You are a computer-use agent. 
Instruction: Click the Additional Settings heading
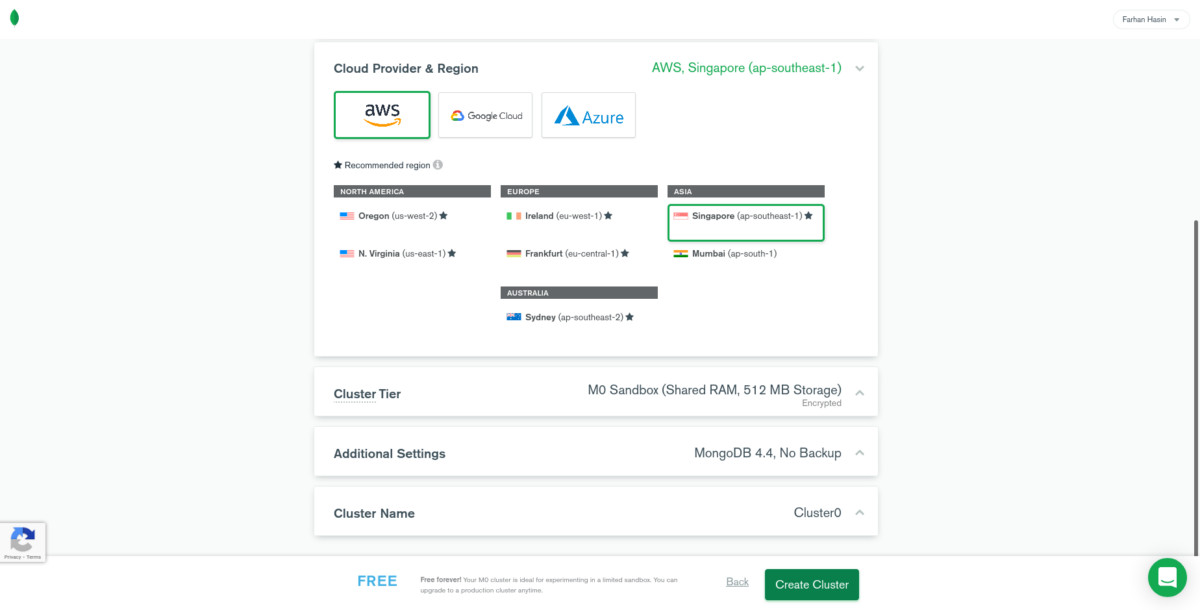pyautogui.click(x=390, y=454)
